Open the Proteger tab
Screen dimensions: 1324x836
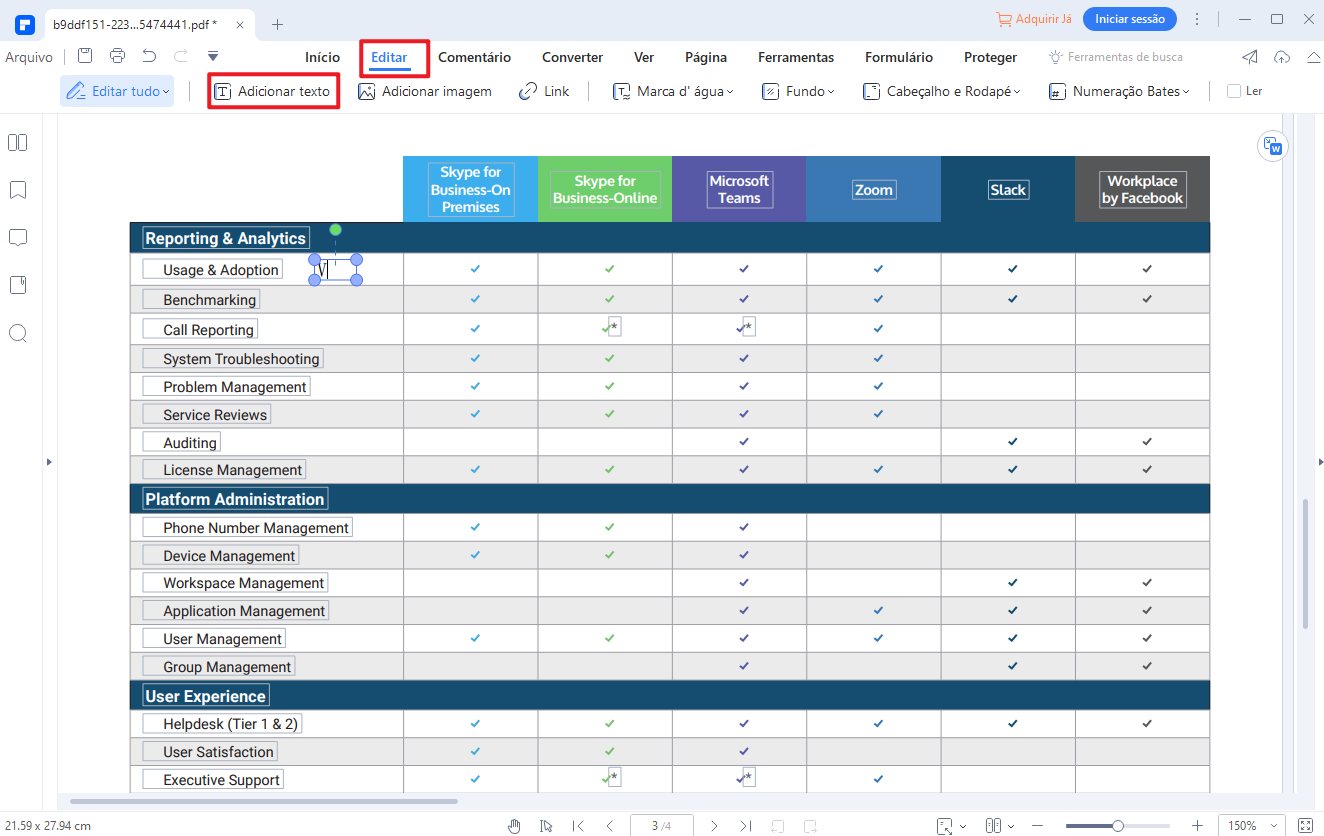pyautogui.click(x=990, y=57)
